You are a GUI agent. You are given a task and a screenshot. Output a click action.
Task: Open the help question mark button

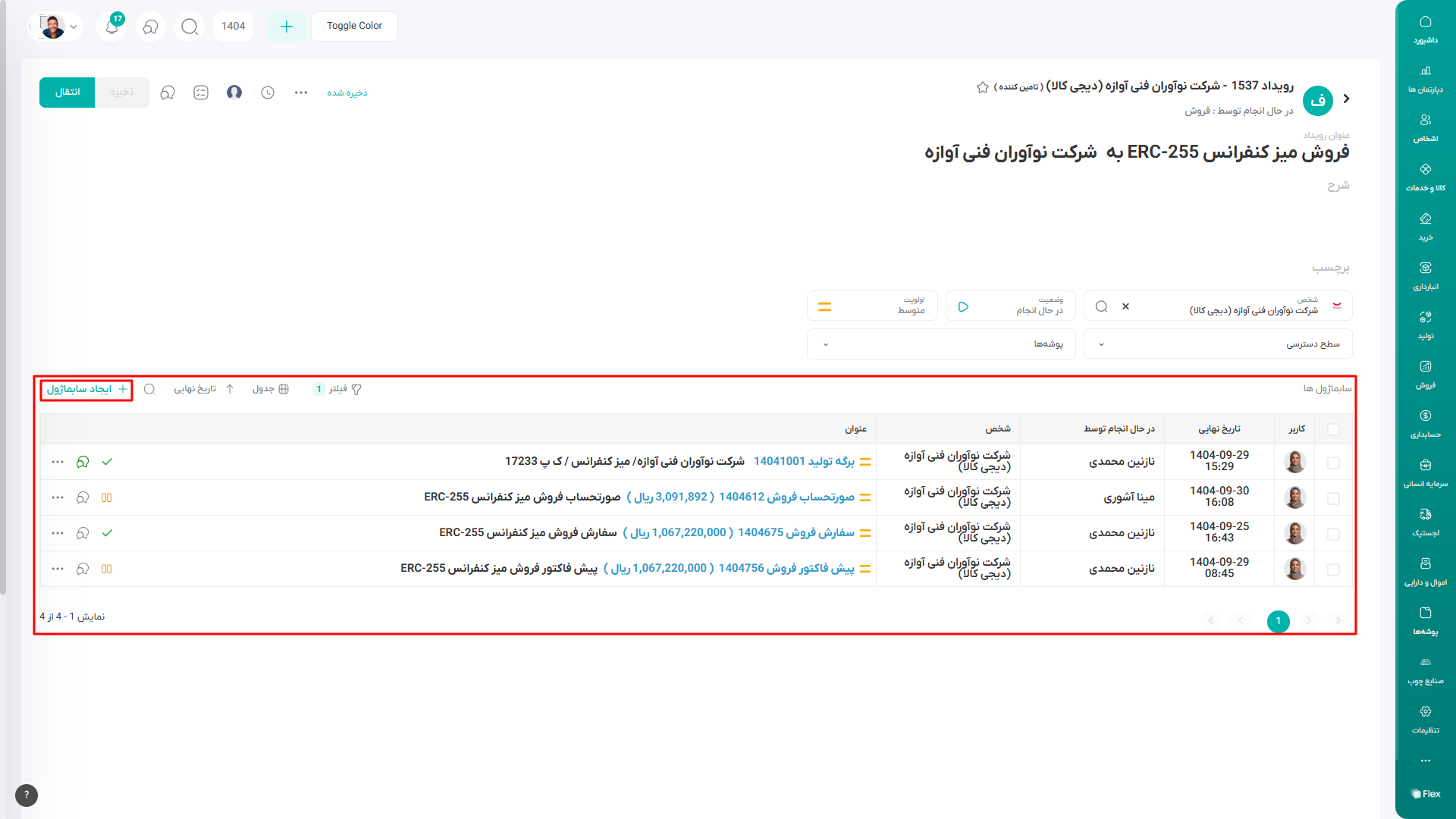(x=27, y=795)
